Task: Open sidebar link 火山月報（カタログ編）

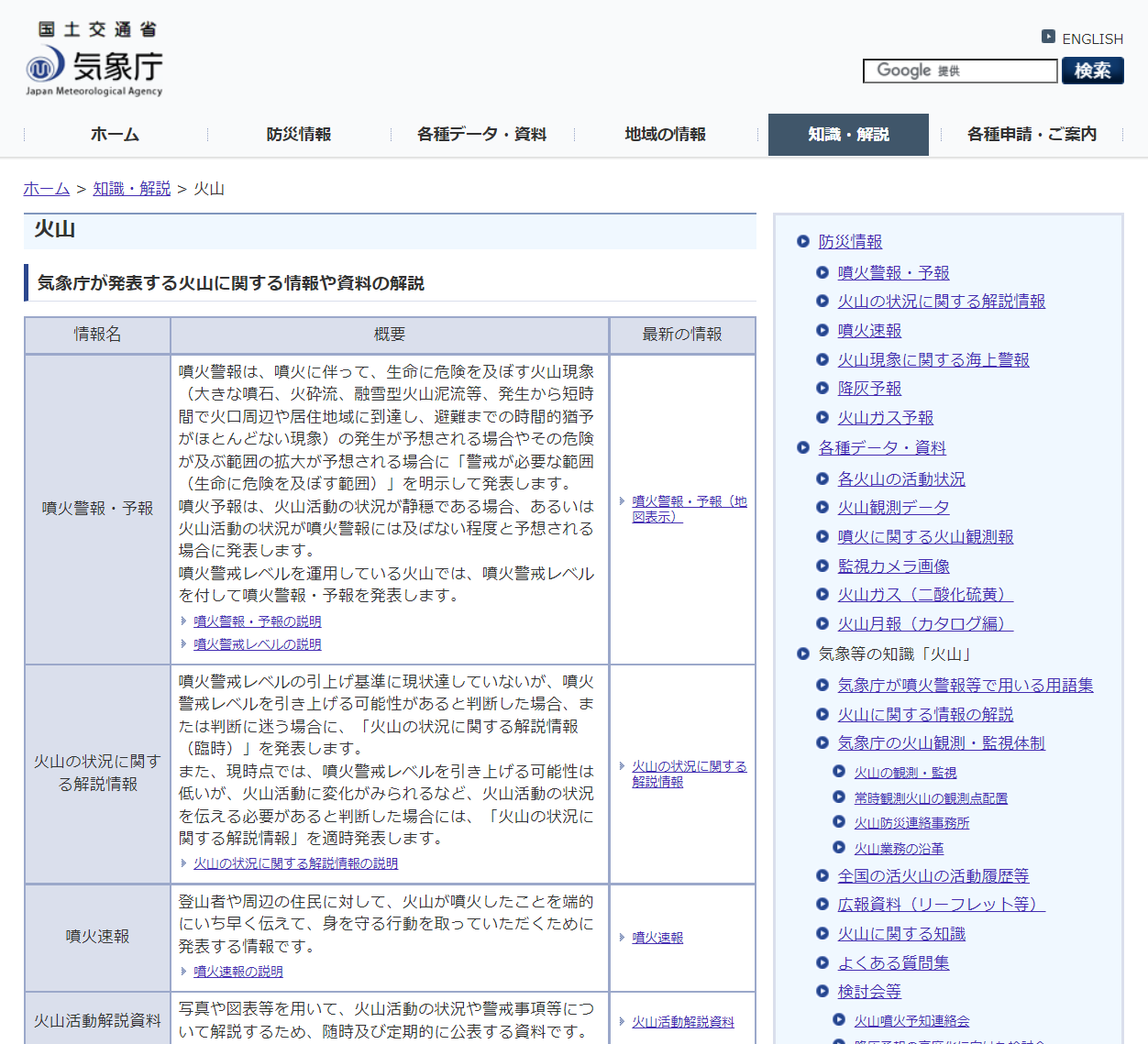Action: (x=925, y=624)
